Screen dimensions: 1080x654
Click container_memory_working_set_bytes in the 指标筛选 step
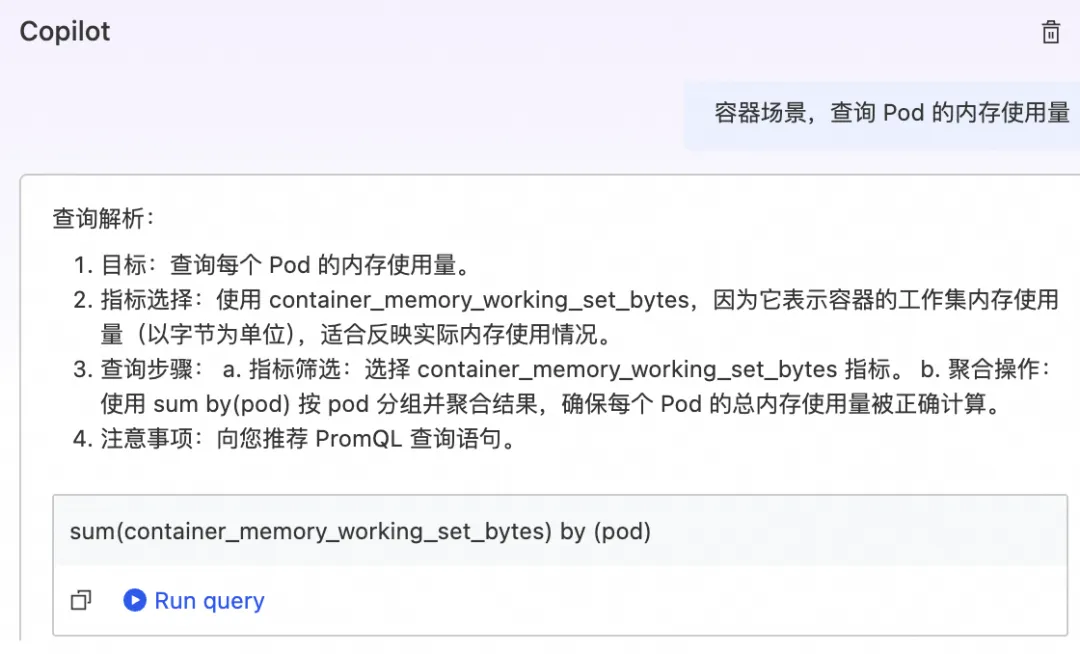click(x=627, y=370)
